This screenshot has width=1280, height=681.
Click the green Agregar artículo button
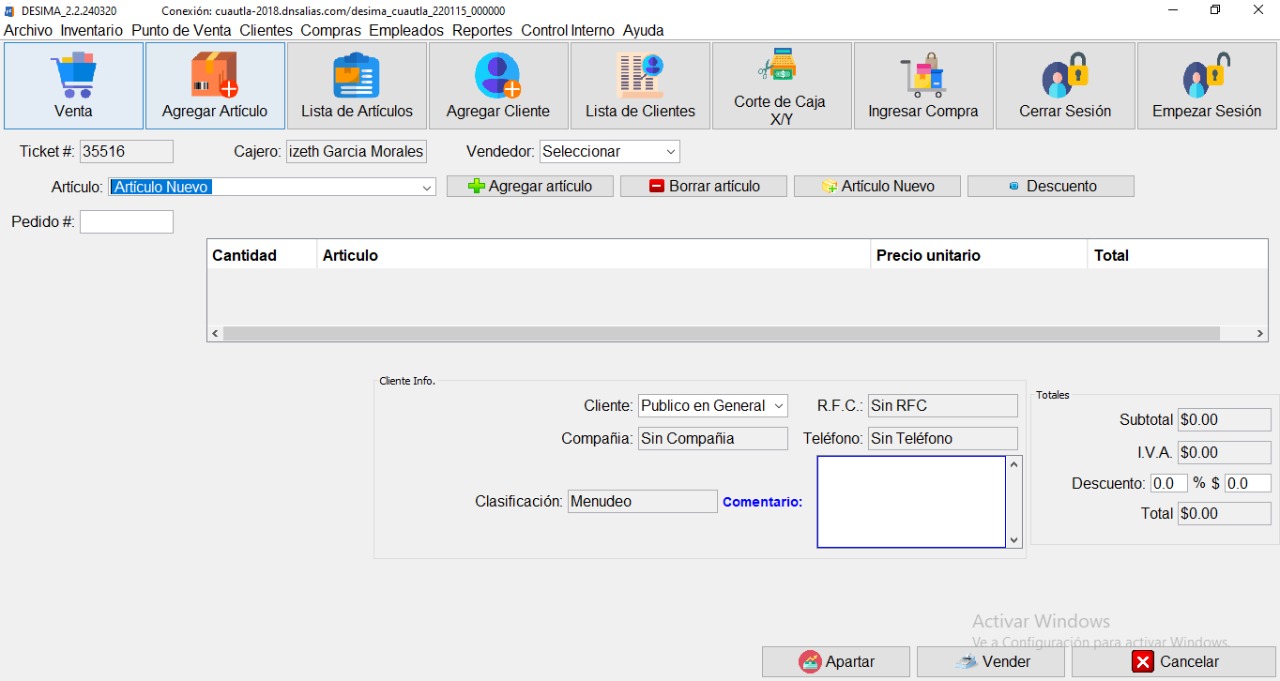[530, 186]
